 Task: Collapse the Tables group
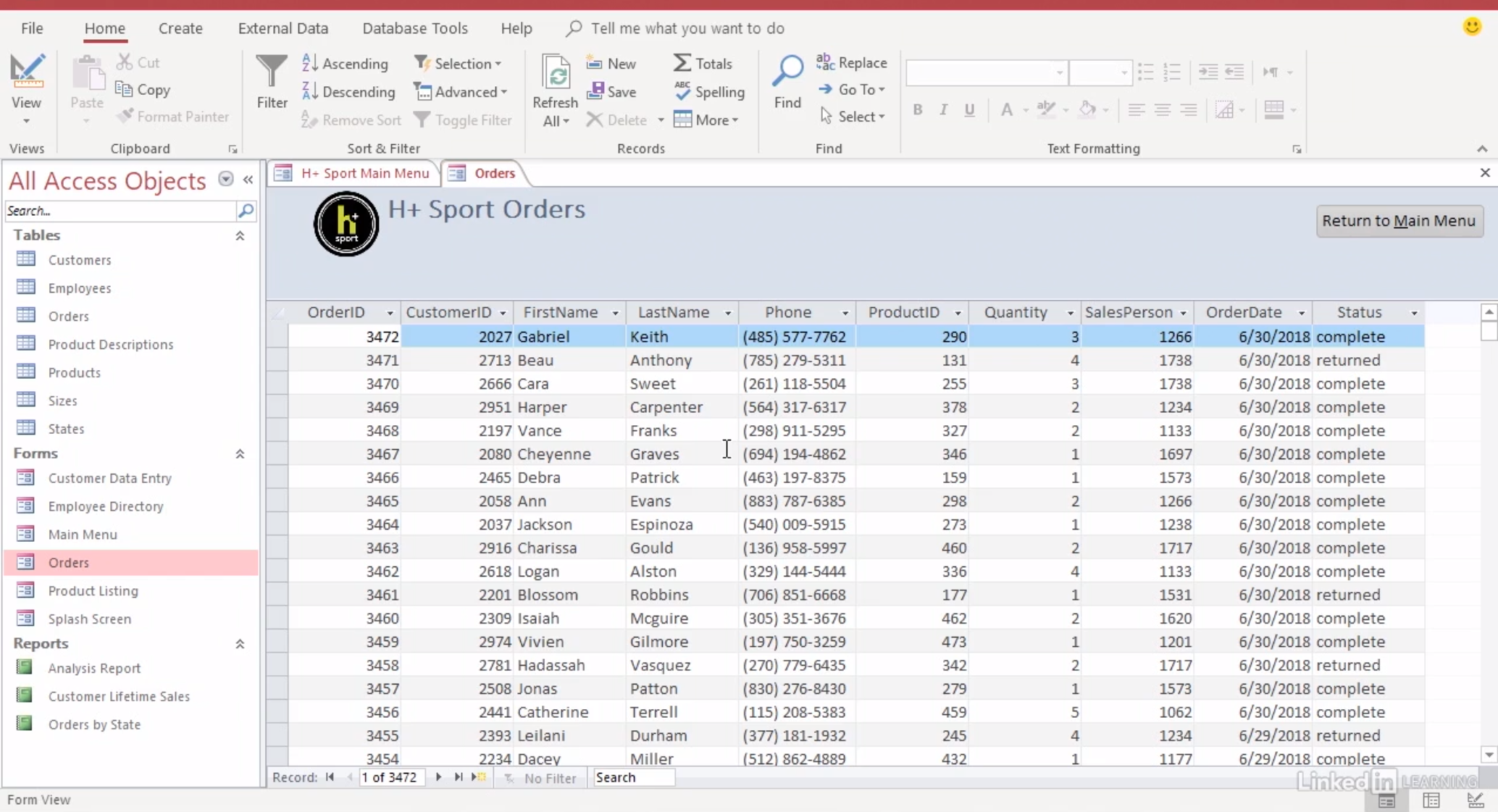point(240,235)
